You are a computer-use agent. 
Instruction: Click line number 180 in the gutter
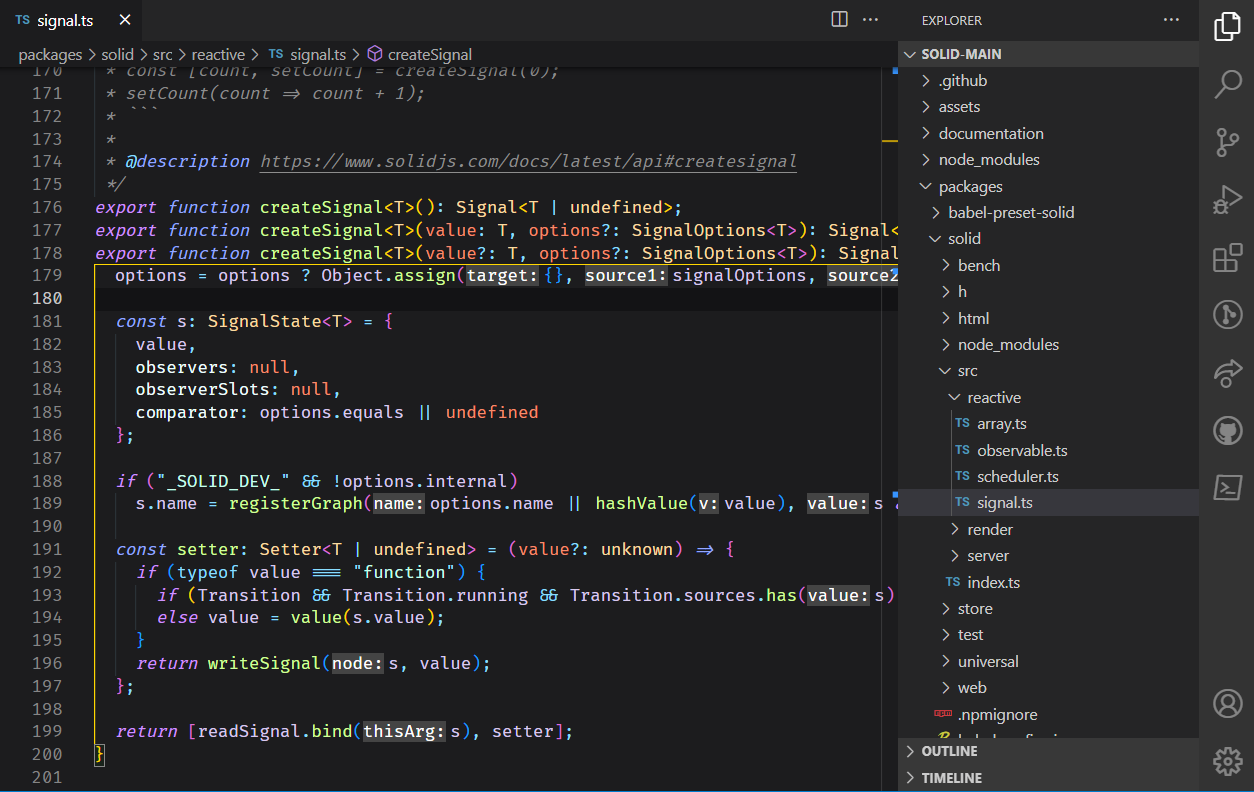click(46, 298)
